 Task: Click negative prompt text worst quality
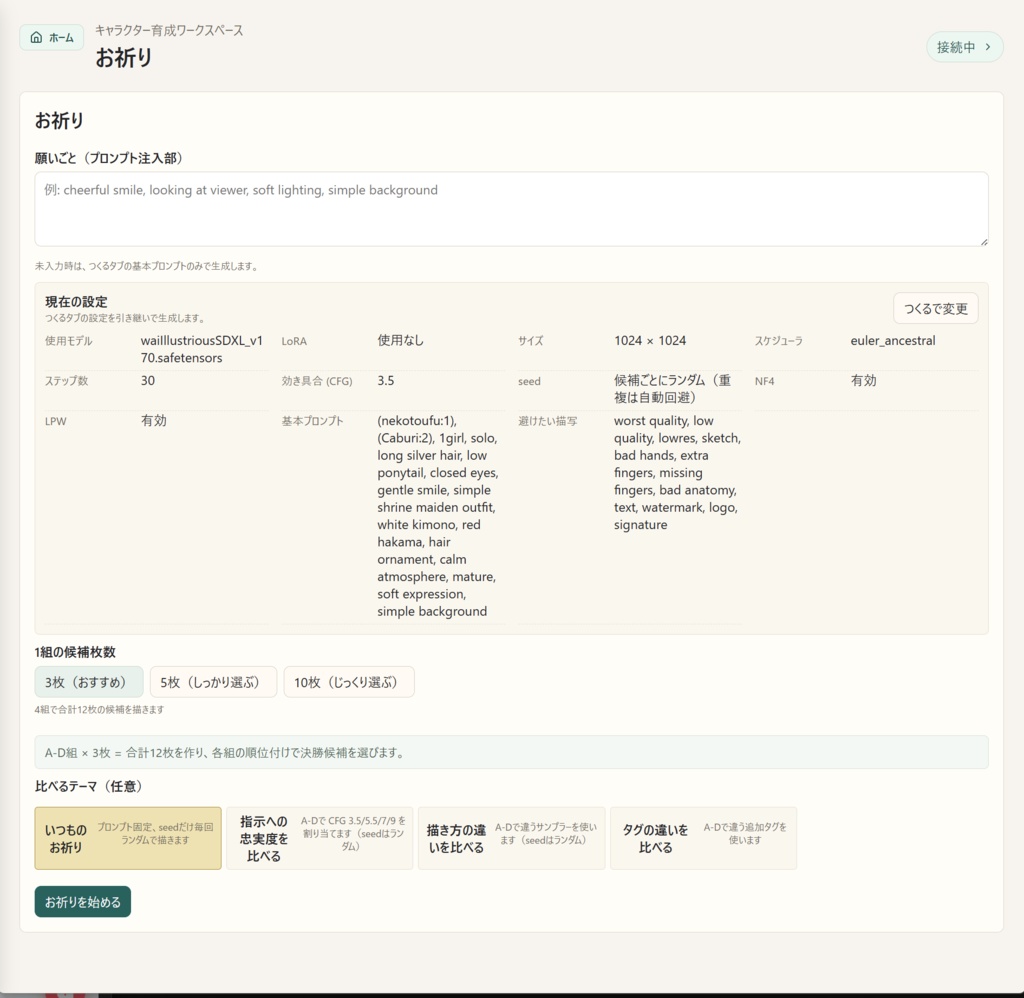tap(677, 473)
